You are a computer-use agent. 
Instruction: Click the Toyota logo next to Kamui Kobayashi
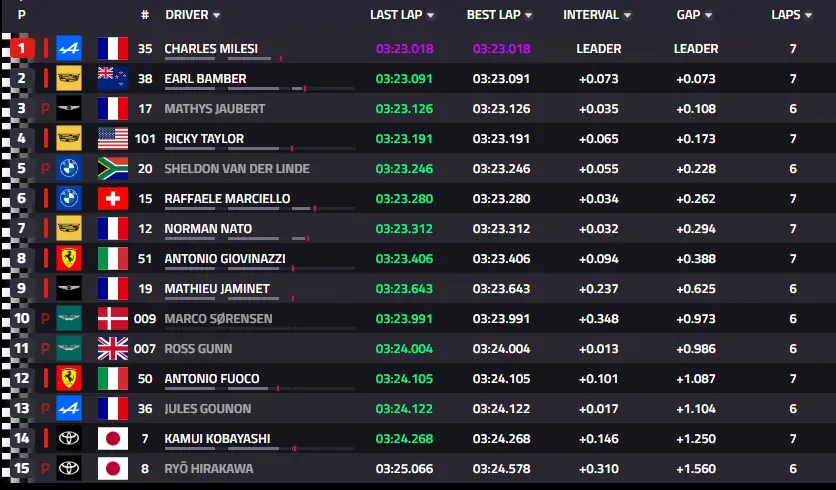coord(69,438)
